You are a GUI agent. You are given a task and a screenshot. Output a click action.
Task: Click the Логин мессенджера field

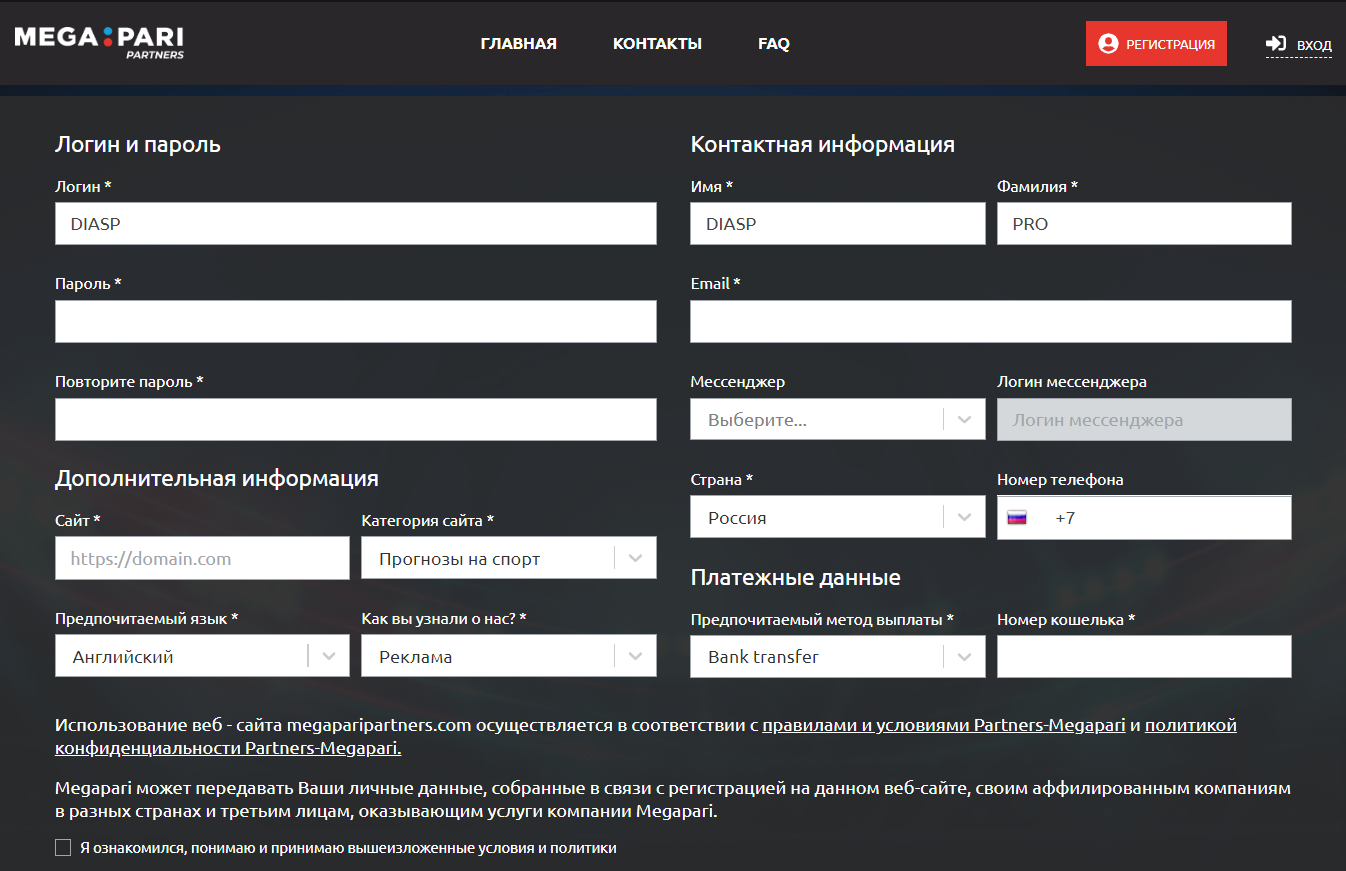pos(1144,420)
